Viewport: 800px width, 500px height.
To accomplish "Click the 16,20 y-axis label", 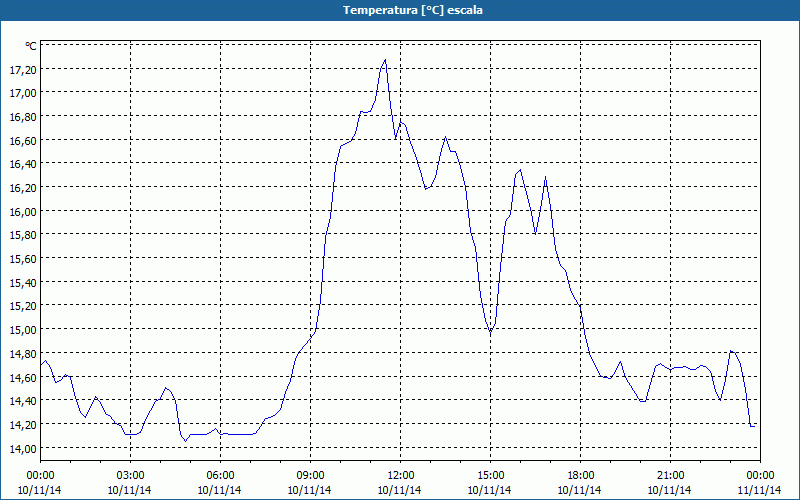I will click(x=23, y=188).
